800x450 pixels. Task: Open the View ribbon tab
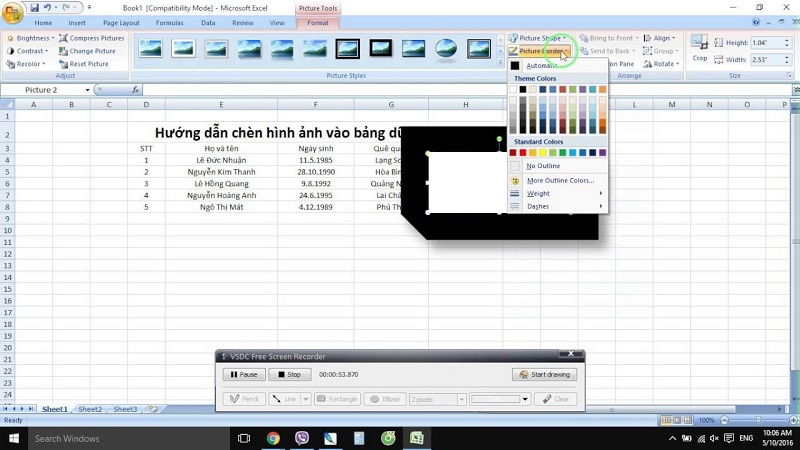tap(277, 23)
